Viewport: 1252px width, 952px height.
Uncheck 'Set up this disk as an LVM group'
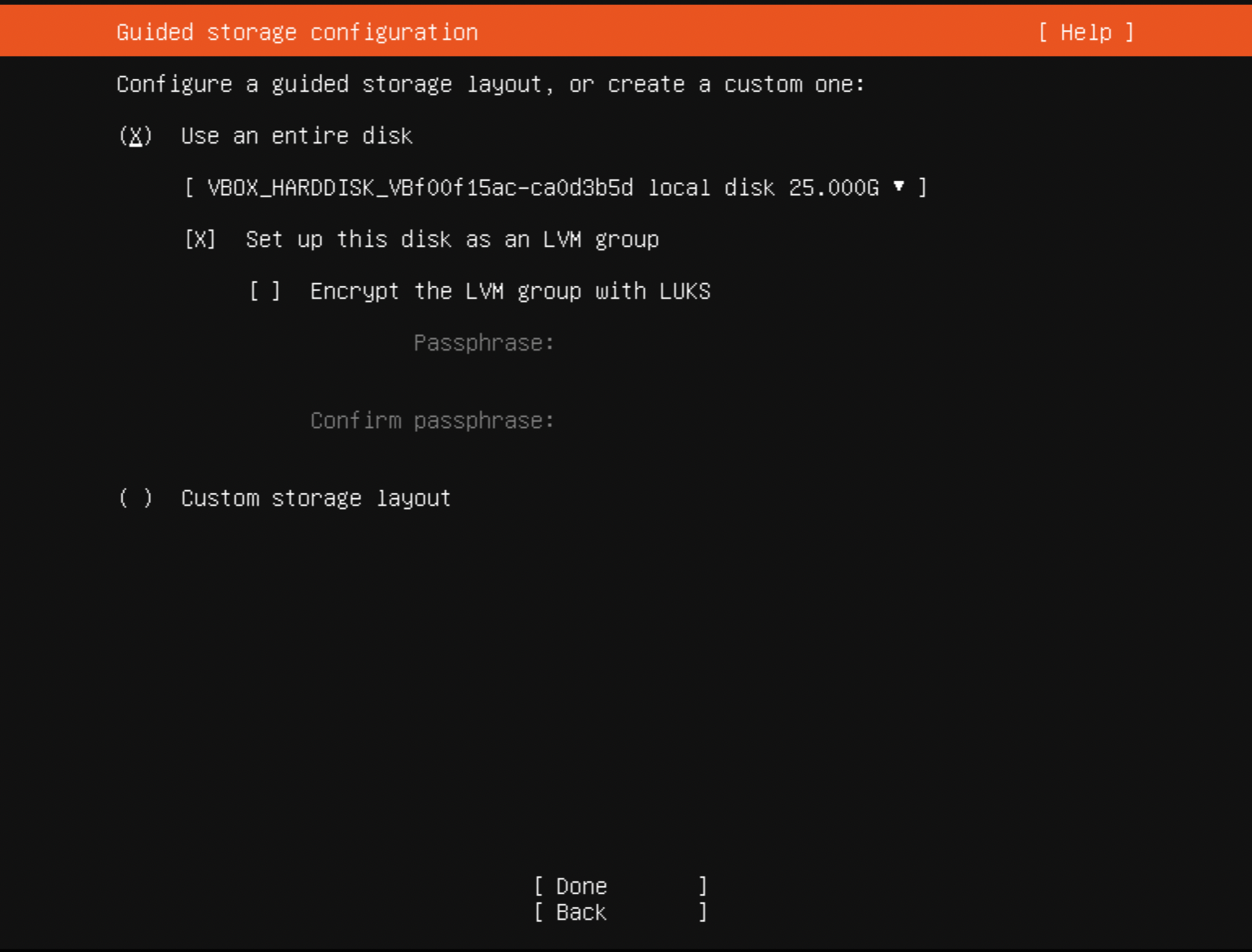201,240
